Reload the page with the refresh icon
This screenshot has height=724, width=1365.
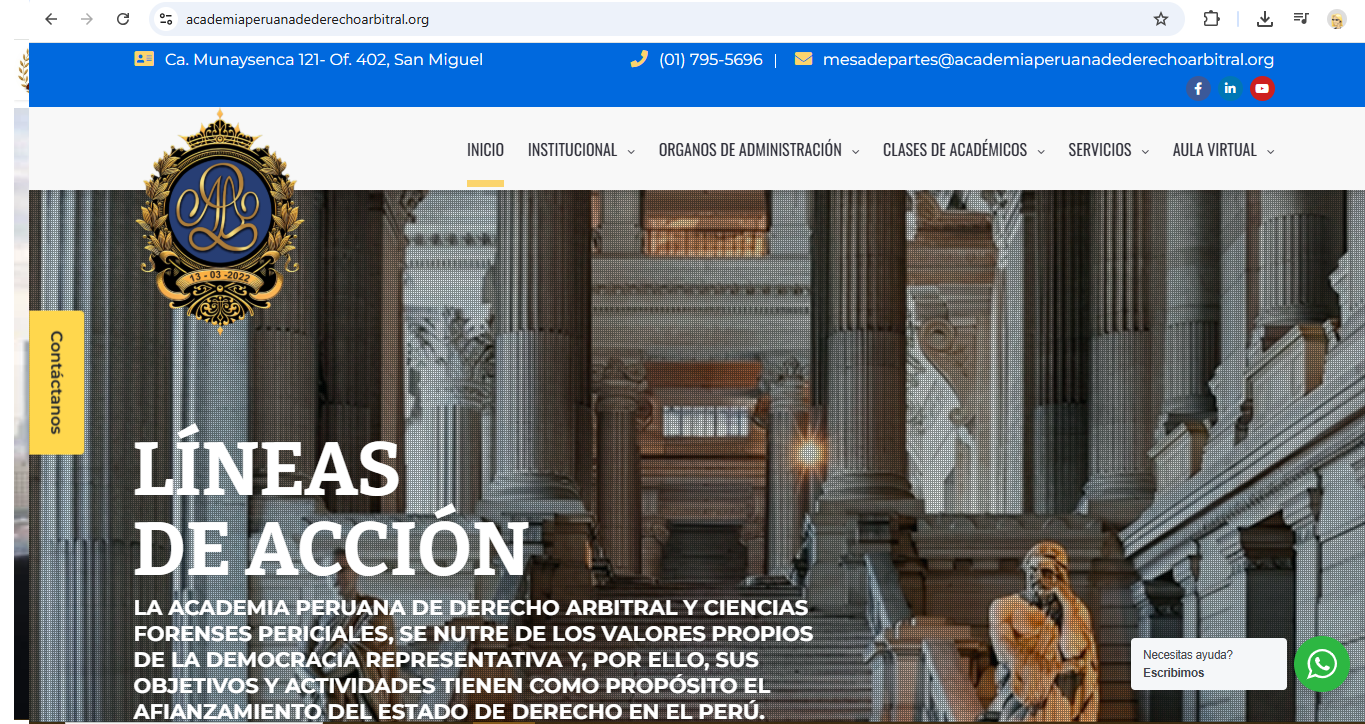coord(123,19)
